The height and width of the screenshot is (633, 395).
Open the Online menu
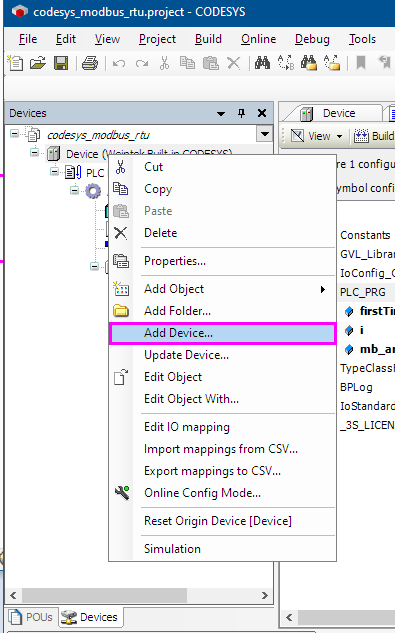pyautogui.click(x=258, y=39)
